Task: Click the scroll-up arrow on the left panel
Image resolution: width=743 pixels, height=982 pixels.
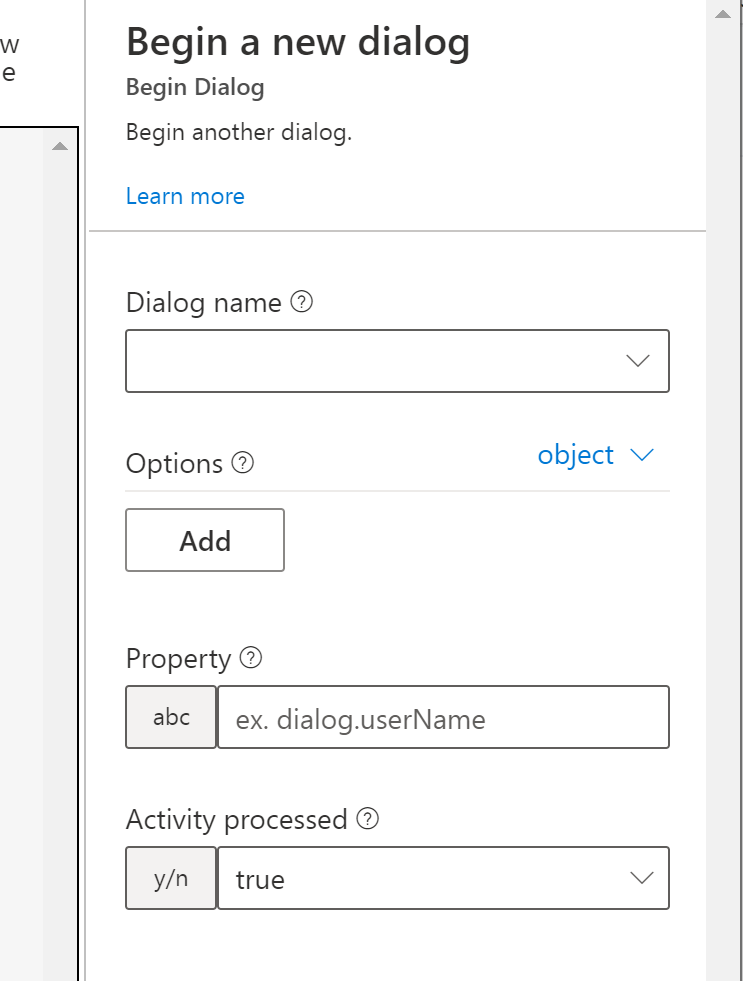Action: pyautogui.click(x=60, y=145)
